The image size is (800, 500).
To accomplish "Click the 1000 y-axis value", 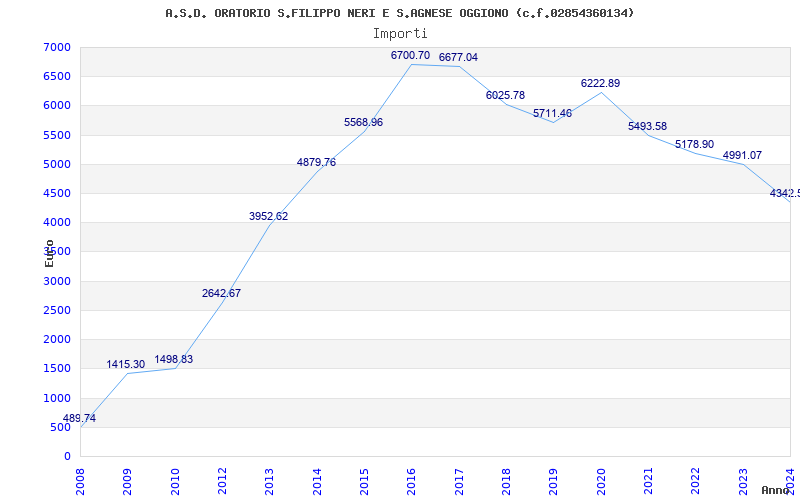I will tap(57, 398).
